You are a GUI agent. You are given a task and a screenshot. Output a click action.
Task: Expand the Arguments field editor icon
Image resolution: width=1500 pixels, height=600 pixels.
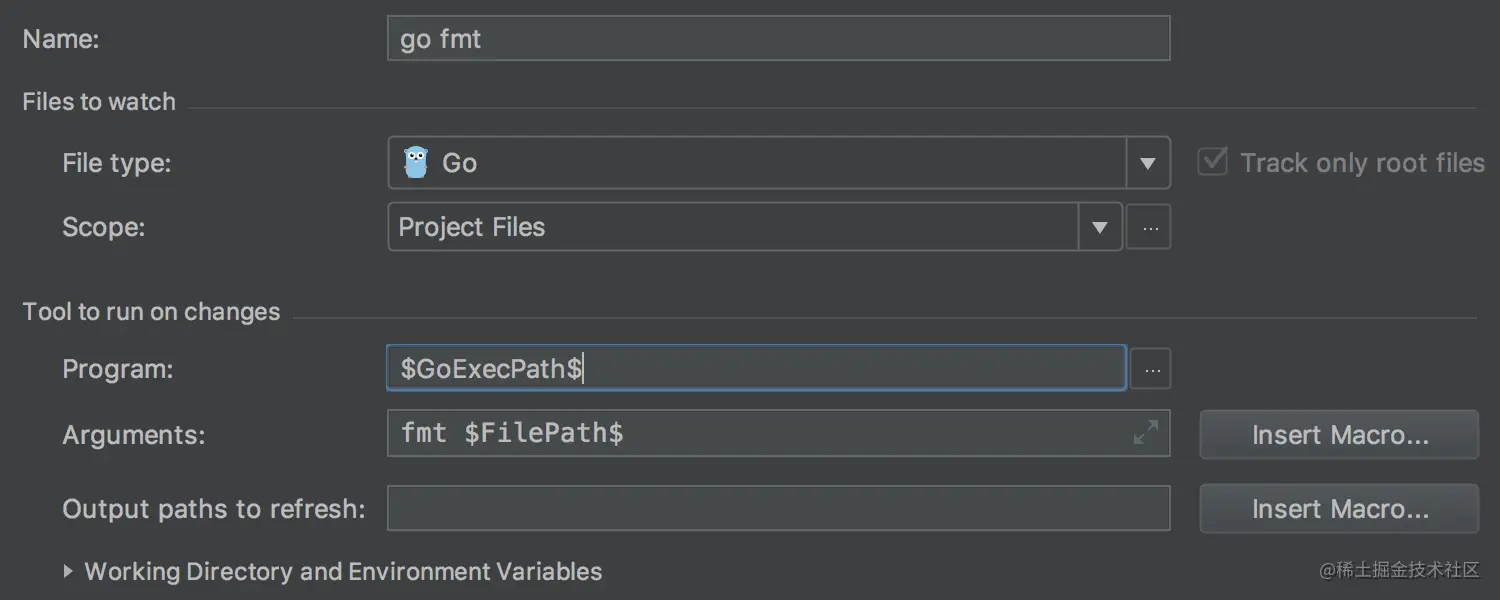click(1146, 433)
